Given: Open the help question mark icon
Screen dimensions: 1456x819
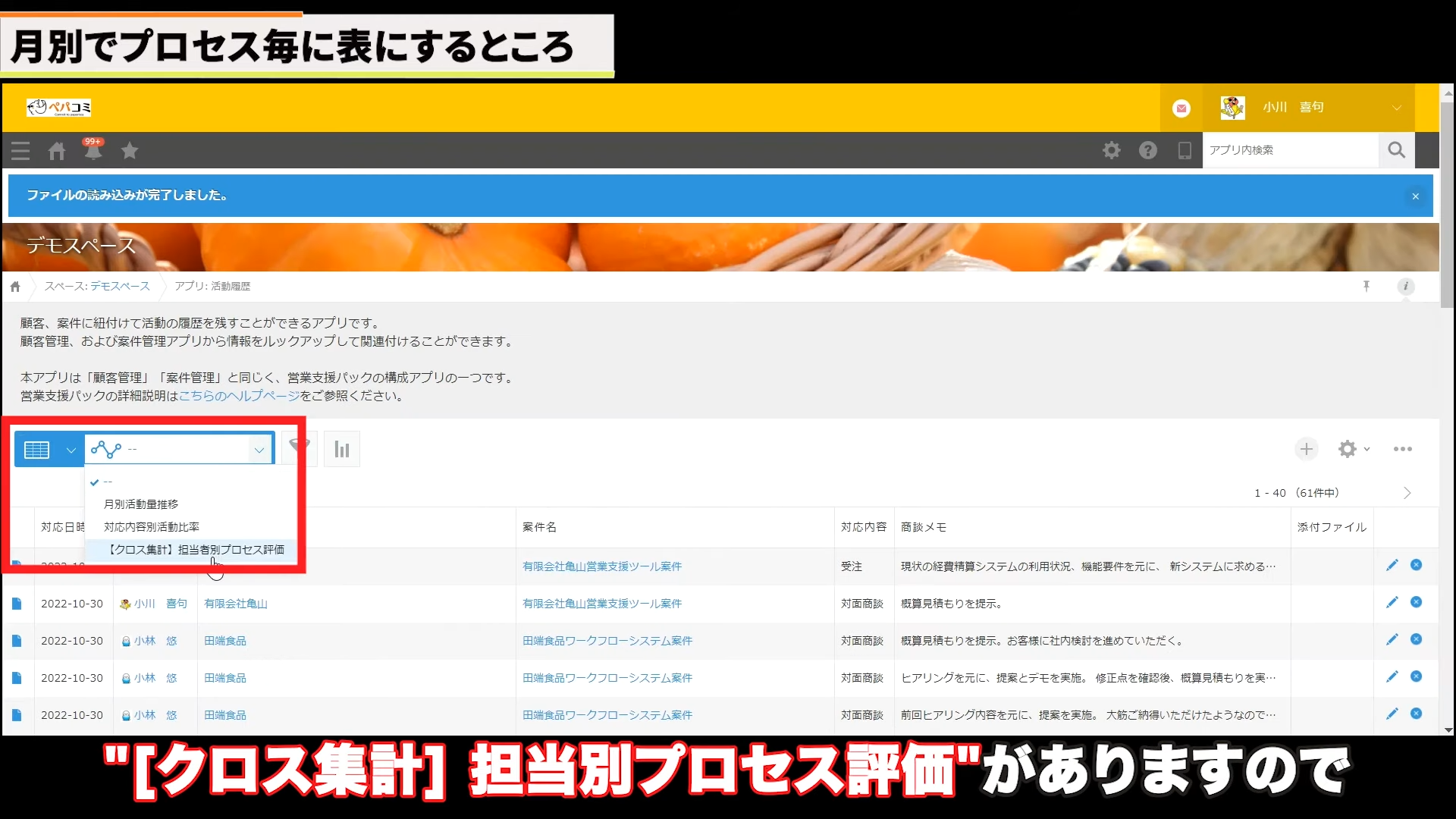Looking at the screenshot, I should click(x=1147, y=150).
